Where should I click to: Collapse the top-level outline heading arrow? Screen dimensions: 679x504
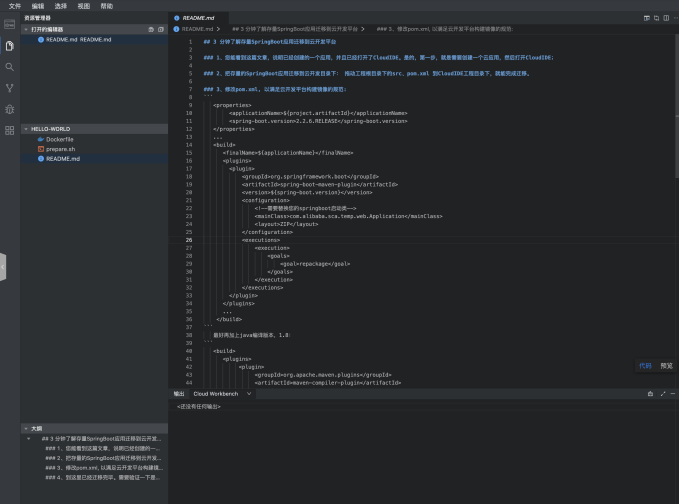tap(29, 439)
